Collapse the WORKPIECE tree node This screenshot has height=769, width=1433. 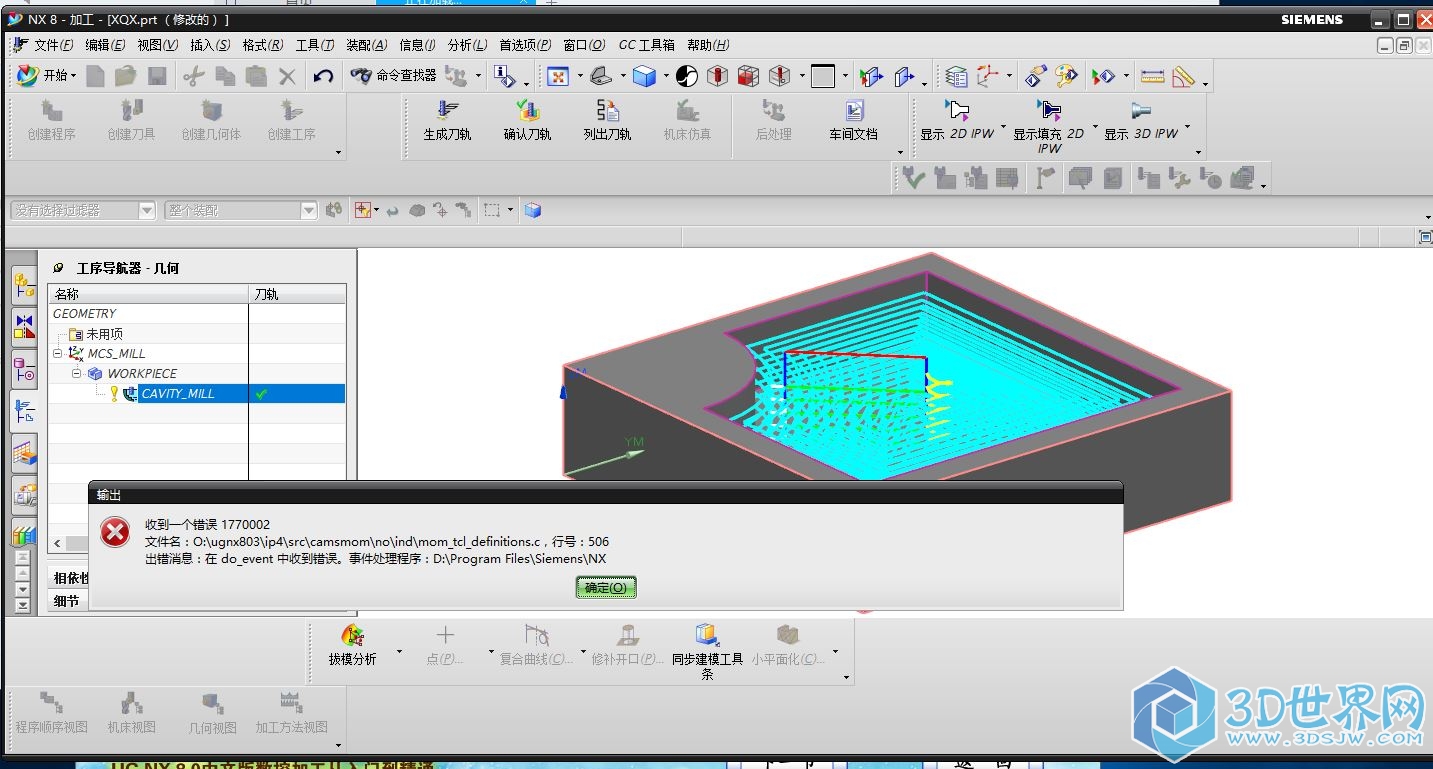pos(77,373)
